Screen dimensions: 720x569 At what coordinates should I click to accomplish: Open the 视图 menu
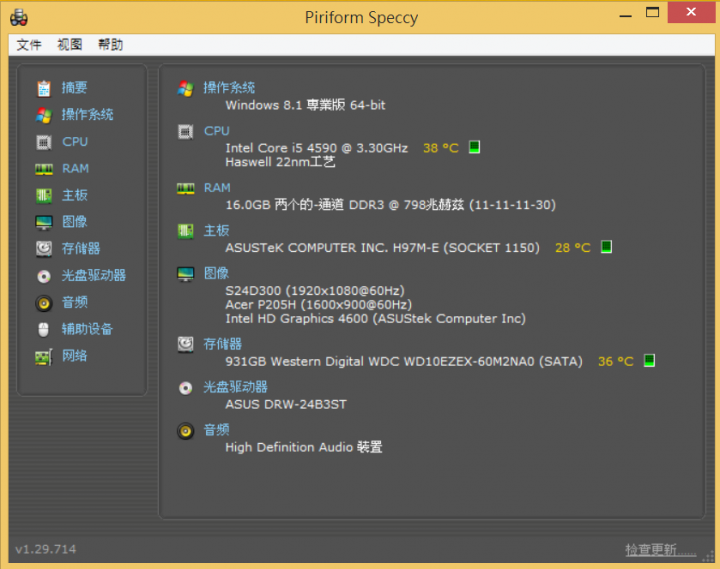pos(70,45)
